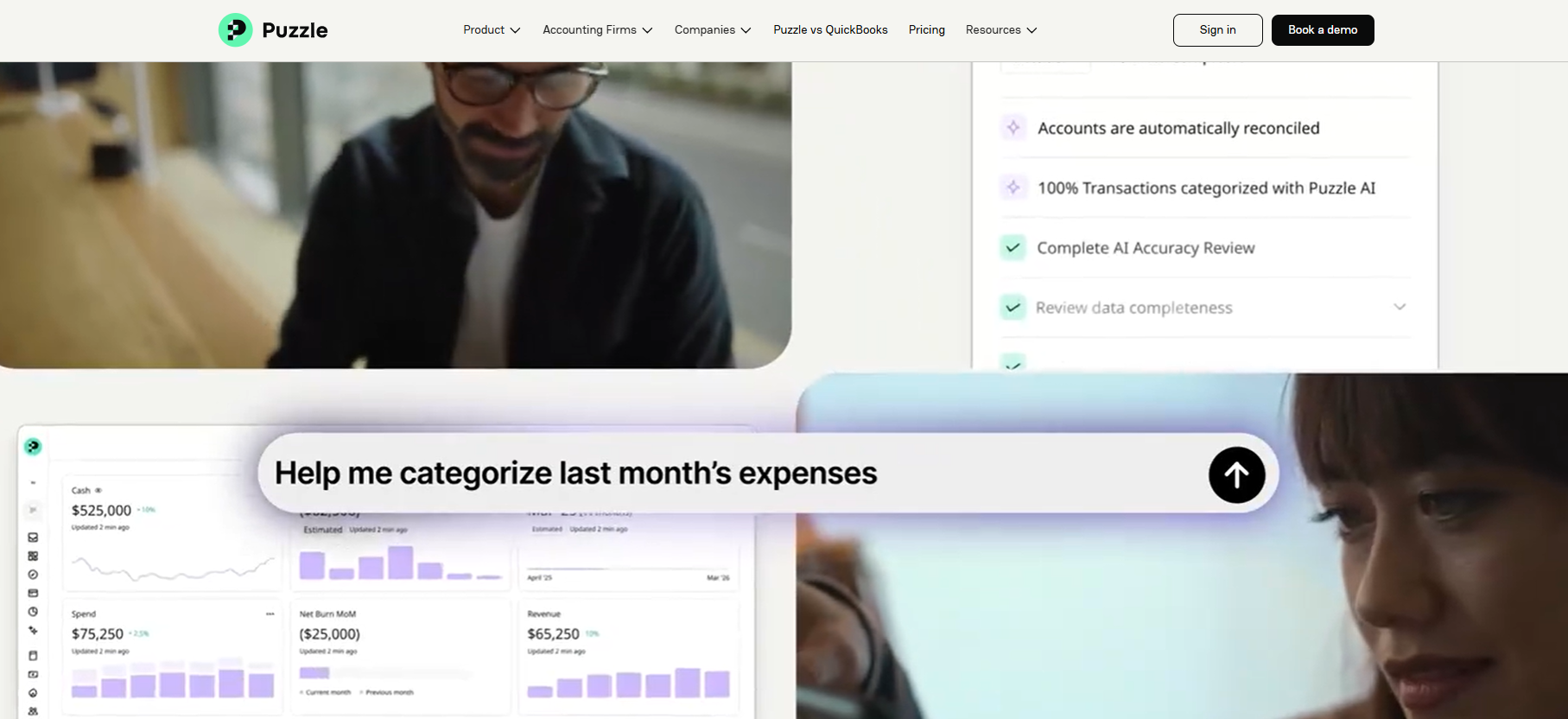The height and width of the screenshot is (719, 1568).
Task: Click the 'Help me categorize last month's expenses' prompt field
Action: point(767,473)
